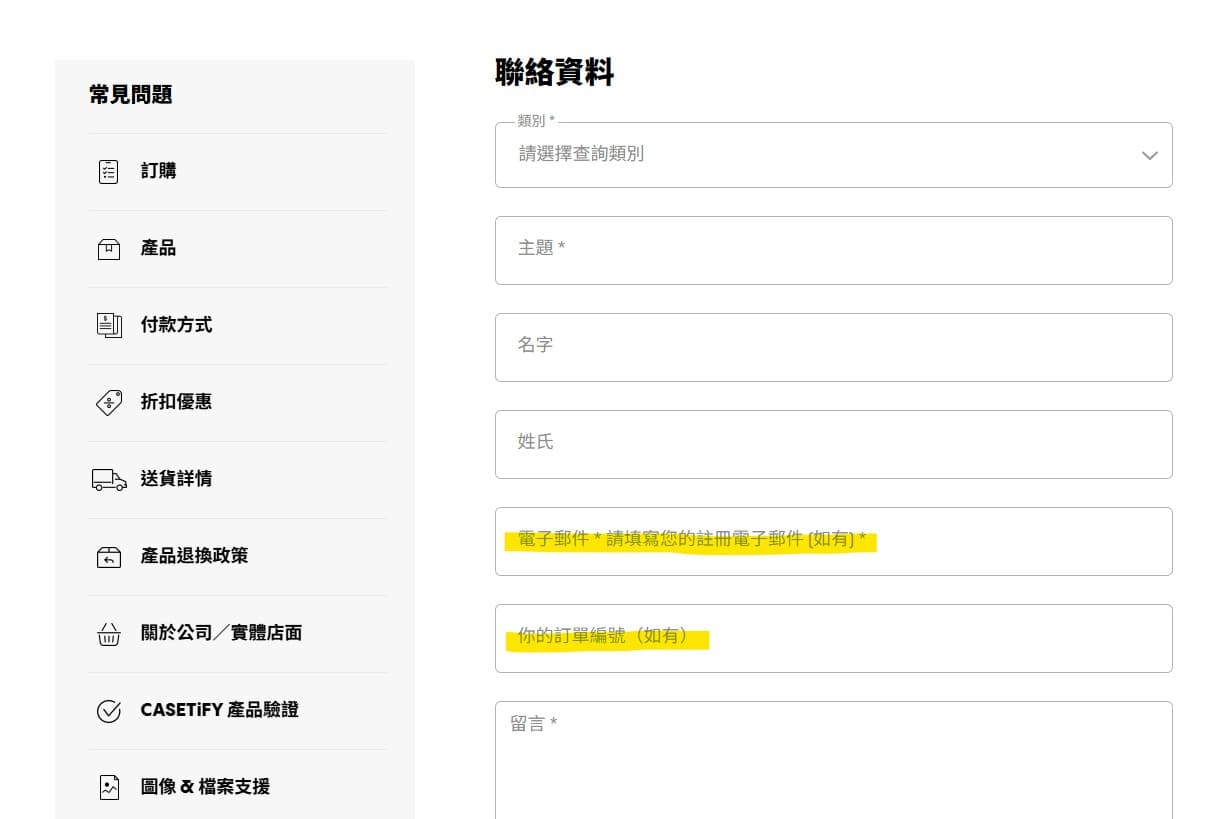Click the 付款方式 receipt icon
Image resolution: width=1226 pixels, height=819 pixels.
[x=108, y=325]
